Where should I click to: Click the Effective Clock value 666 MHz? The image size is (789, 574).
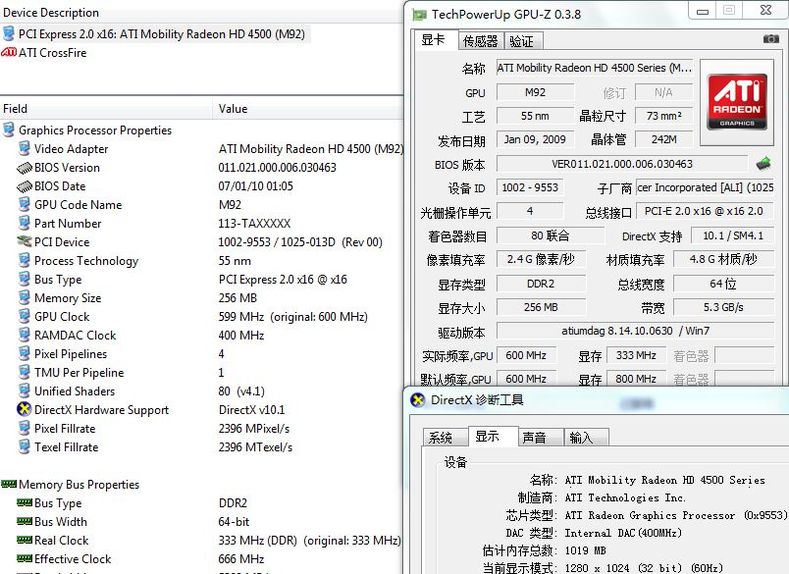point(241,559)
